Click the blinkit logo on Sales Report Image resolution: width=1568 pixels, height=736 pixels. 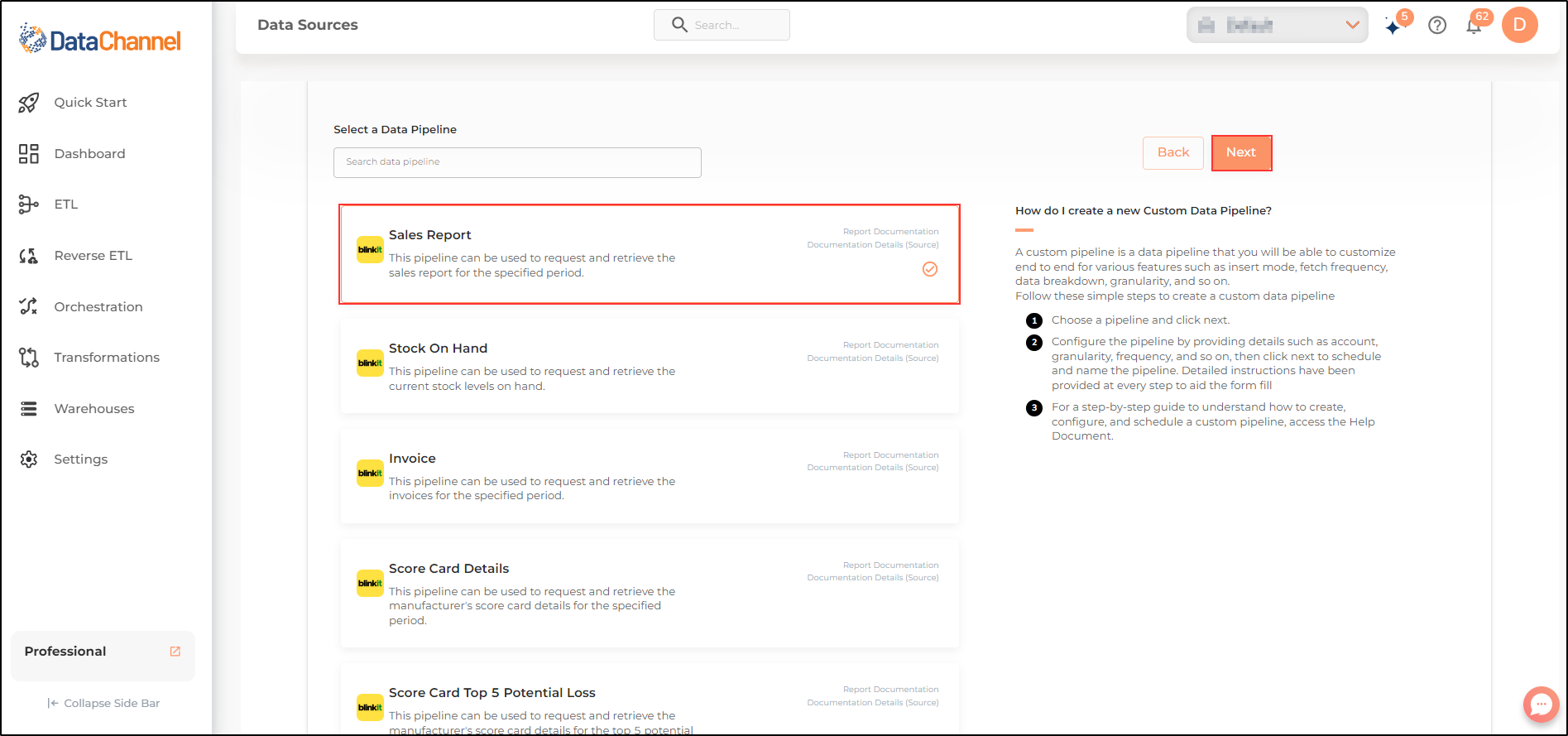pos(370,250)
